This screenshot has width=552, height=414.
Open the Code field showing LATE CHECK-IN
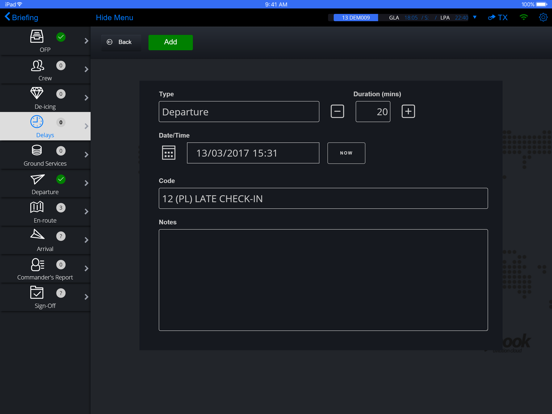323,199
